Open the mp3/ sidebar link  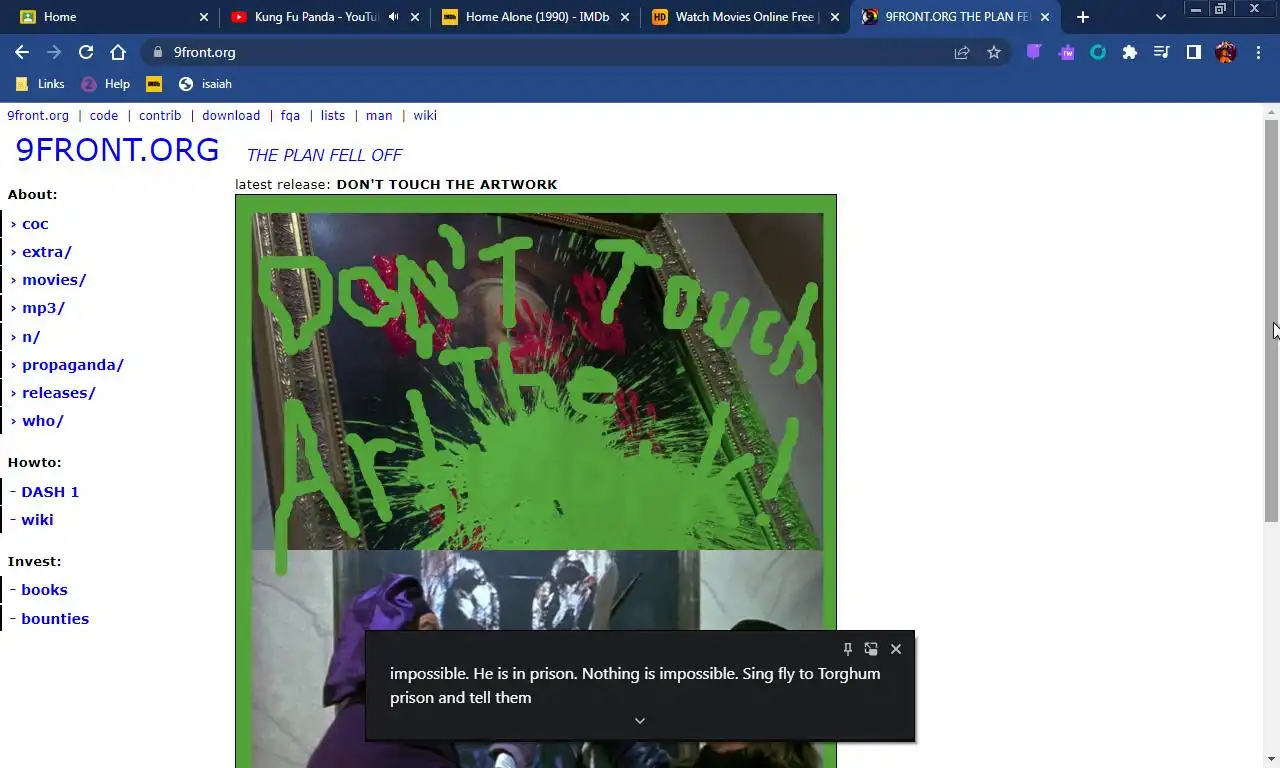pos(43,308)
